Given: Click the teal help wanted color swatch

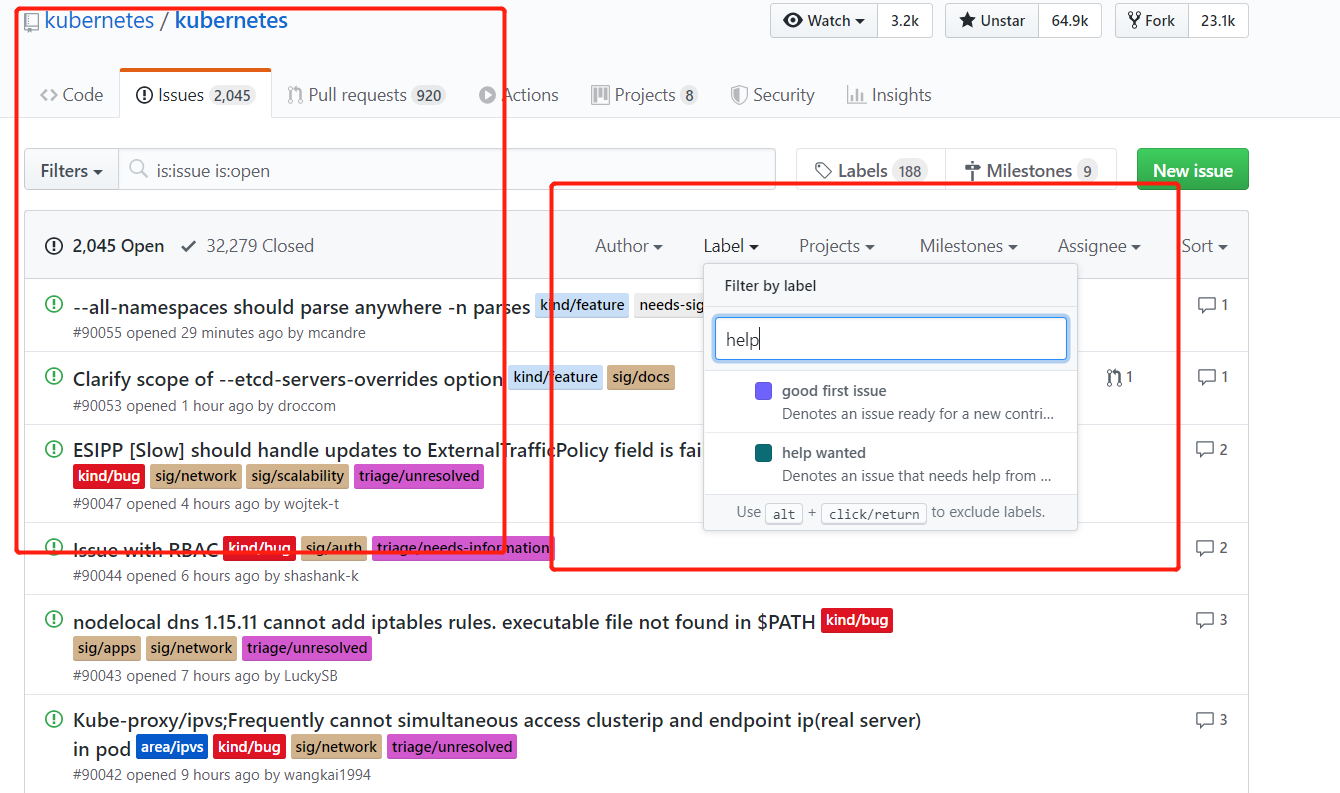Looking at the screenshot, I should pos(763,453).
